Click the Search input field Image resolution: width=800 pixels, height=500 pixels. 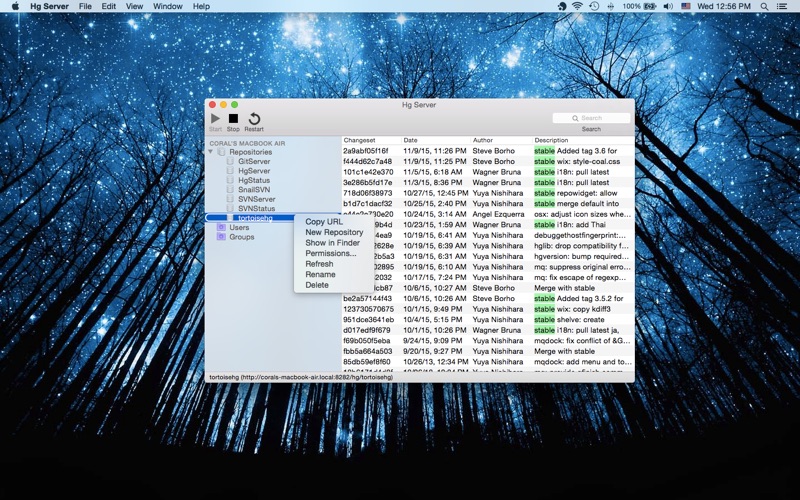pos(591,118)
